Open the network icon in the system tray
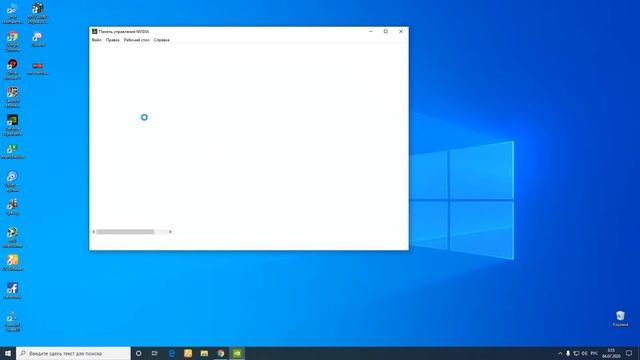 (576, 353)
